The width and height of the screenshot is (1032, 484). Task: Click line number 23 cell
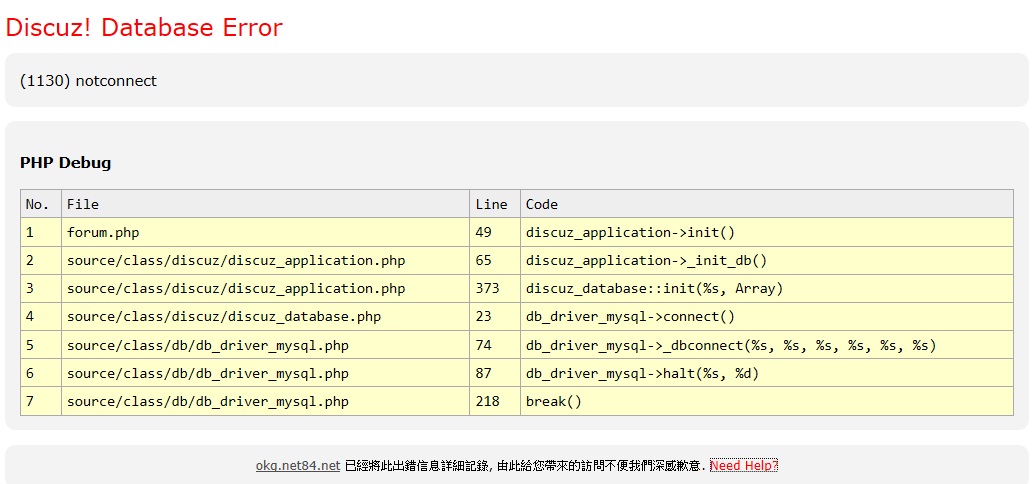point(495,317)
